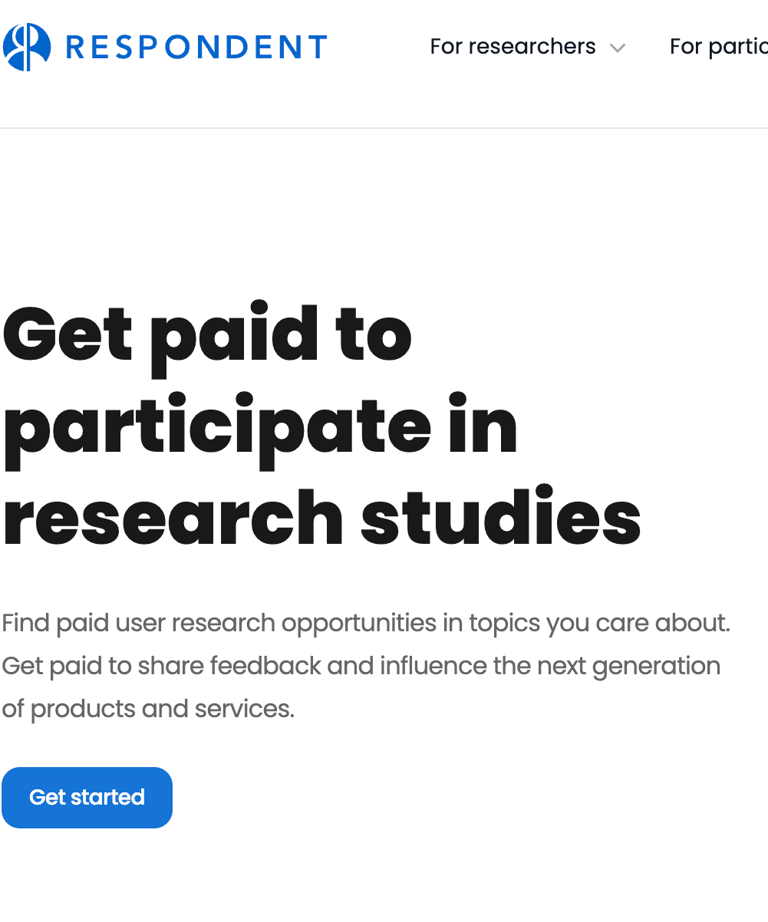
Task: Click the word "researchers" in the navigation bar
Action: coord(532,47)
